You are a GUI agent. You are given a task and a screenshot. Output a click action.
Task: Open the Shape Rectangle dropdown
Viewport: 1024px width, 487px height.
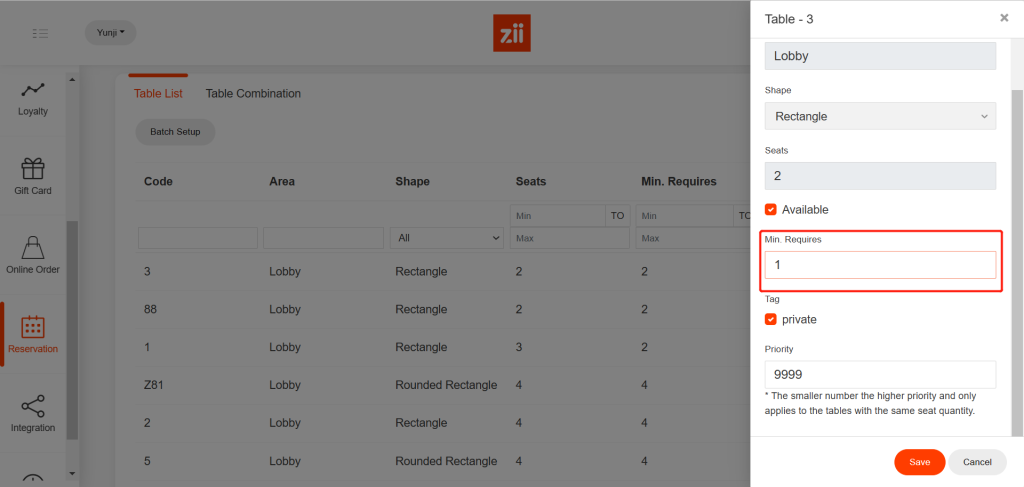coord(880,116)
